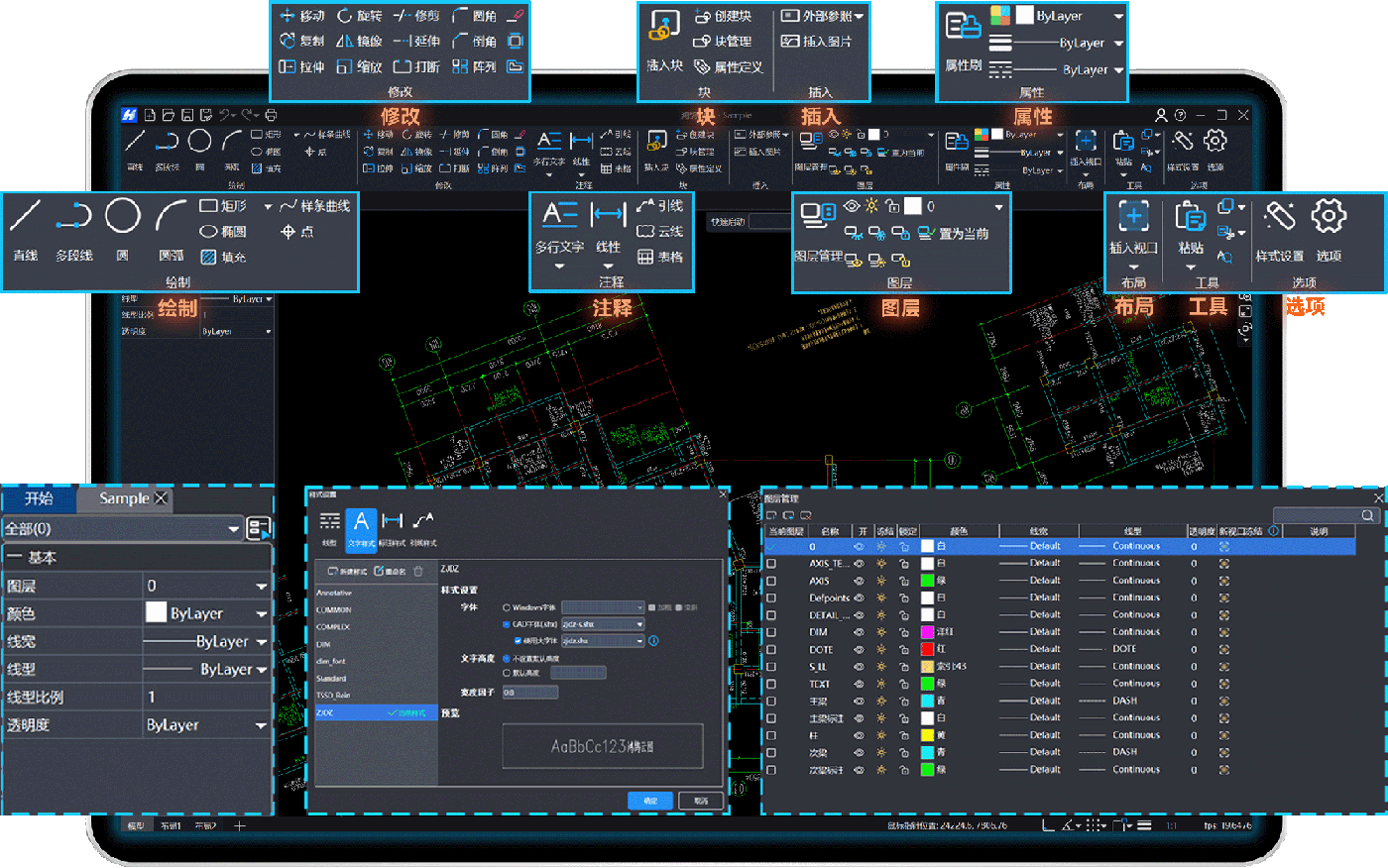Image resolution: width=1388 pixels, height=868 pixels.
Task: Switch to the 开始 tab
Action: [39, 498]
